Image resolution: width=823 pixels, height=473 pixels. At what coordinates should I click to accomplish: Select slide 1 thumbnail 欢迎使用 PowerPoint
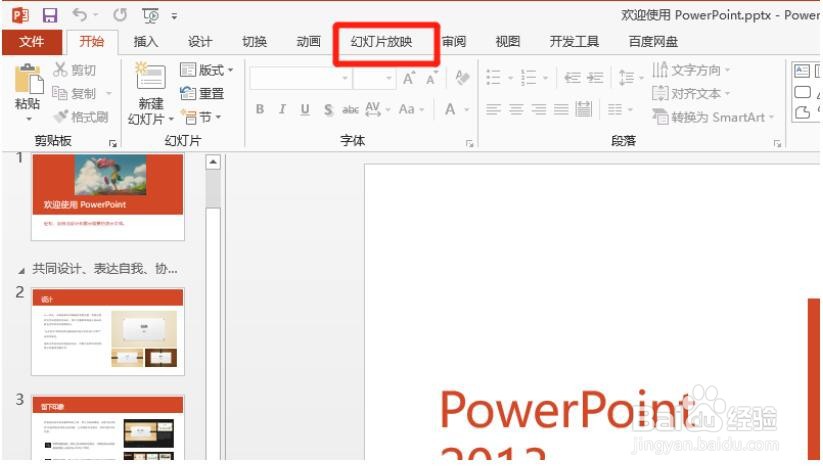click(108, 197)
